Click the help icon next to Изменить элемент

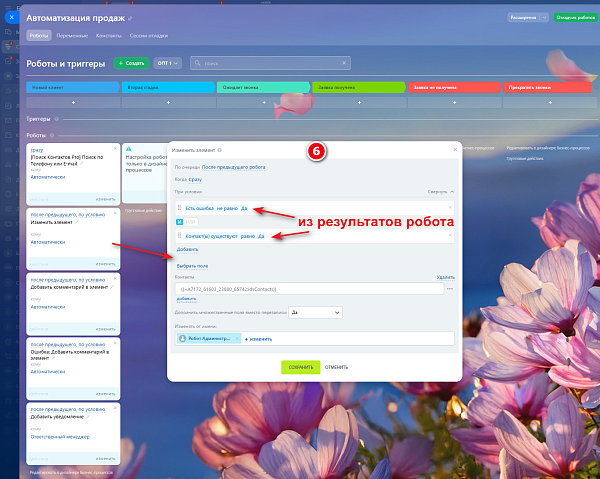[x=220, y=150]
